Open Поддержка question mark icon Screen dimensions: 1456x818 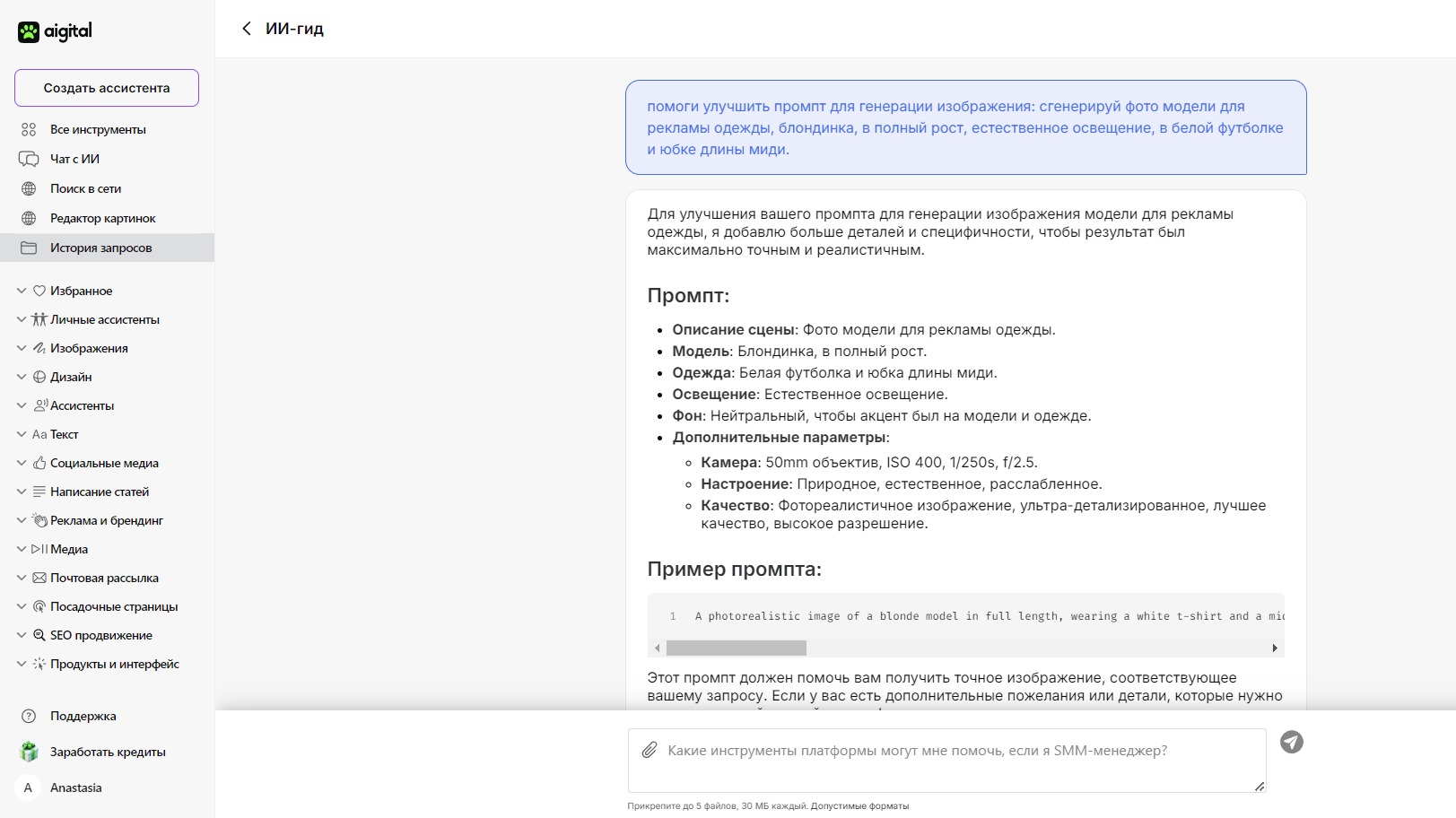[x=29, y=716]
